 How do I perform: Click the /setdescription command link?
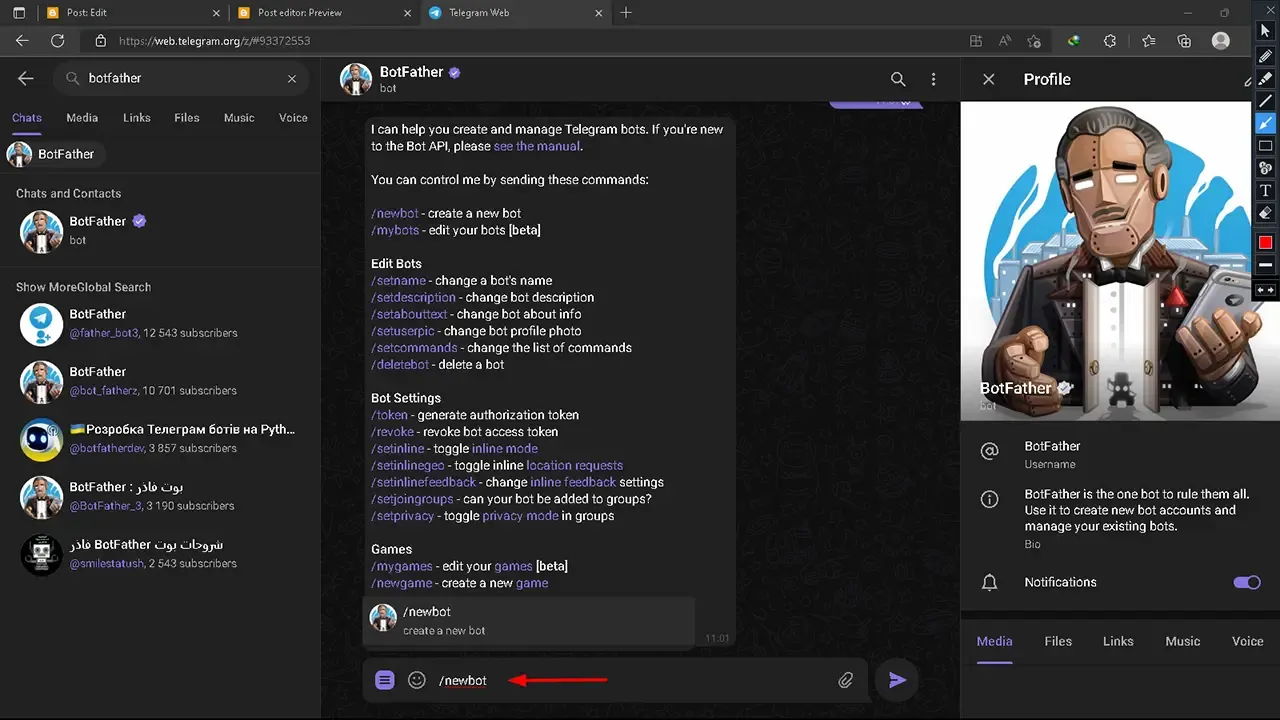[414, 297]
